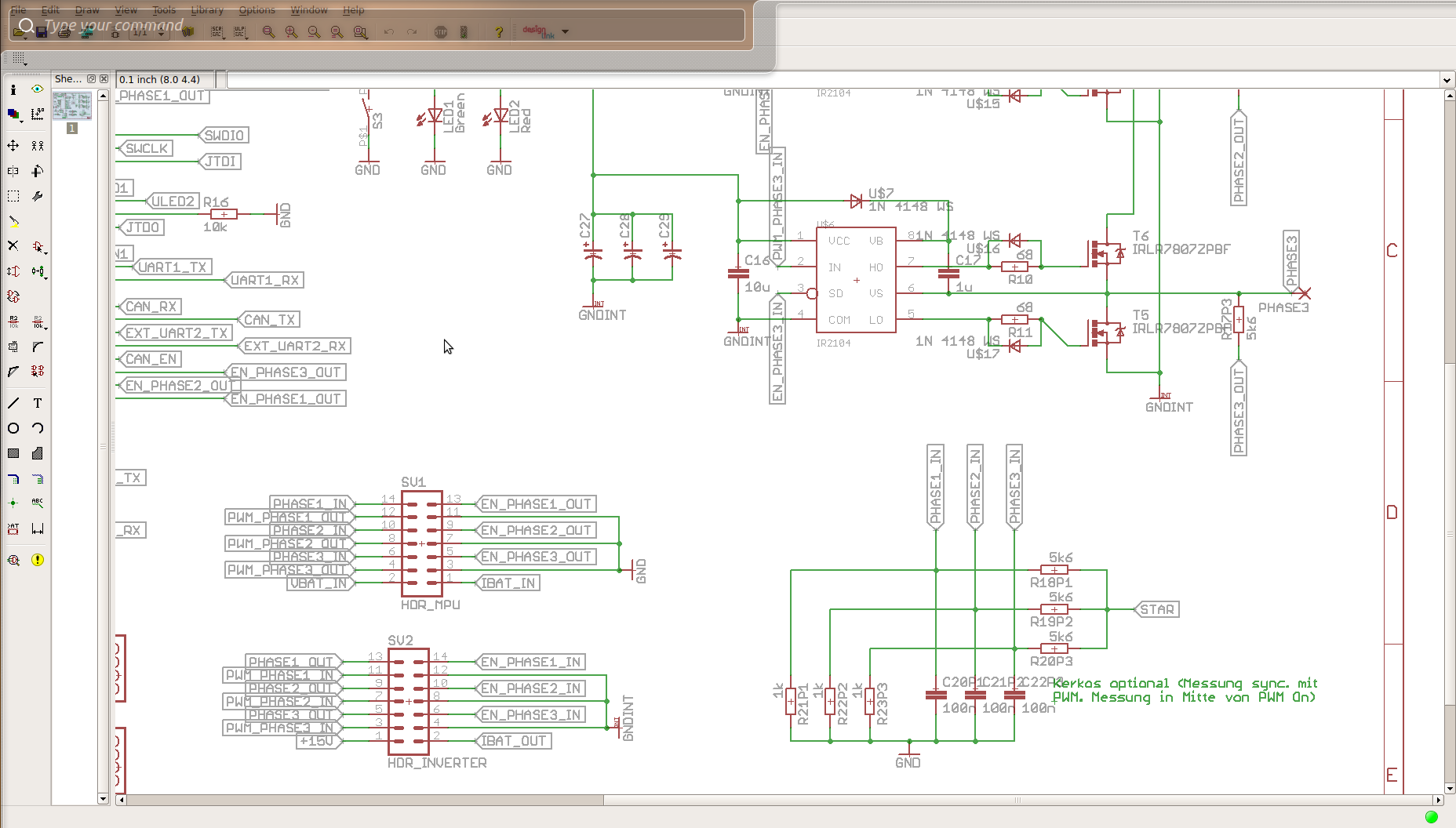
Task: Select the Circle tool
Action: tap(13, 428)
